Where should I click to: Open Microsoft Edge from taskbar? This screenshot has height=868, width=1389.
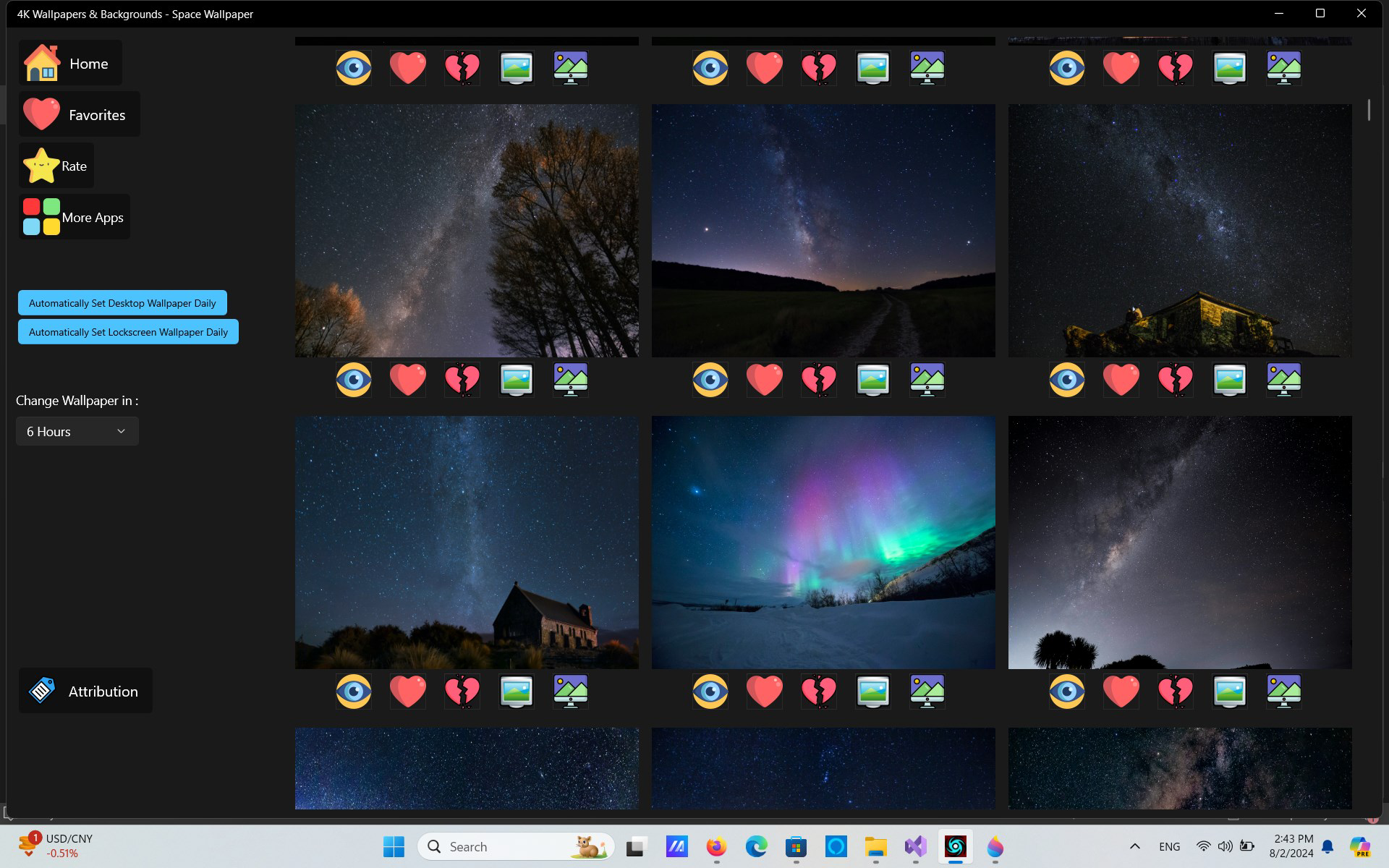pos(756,846)
